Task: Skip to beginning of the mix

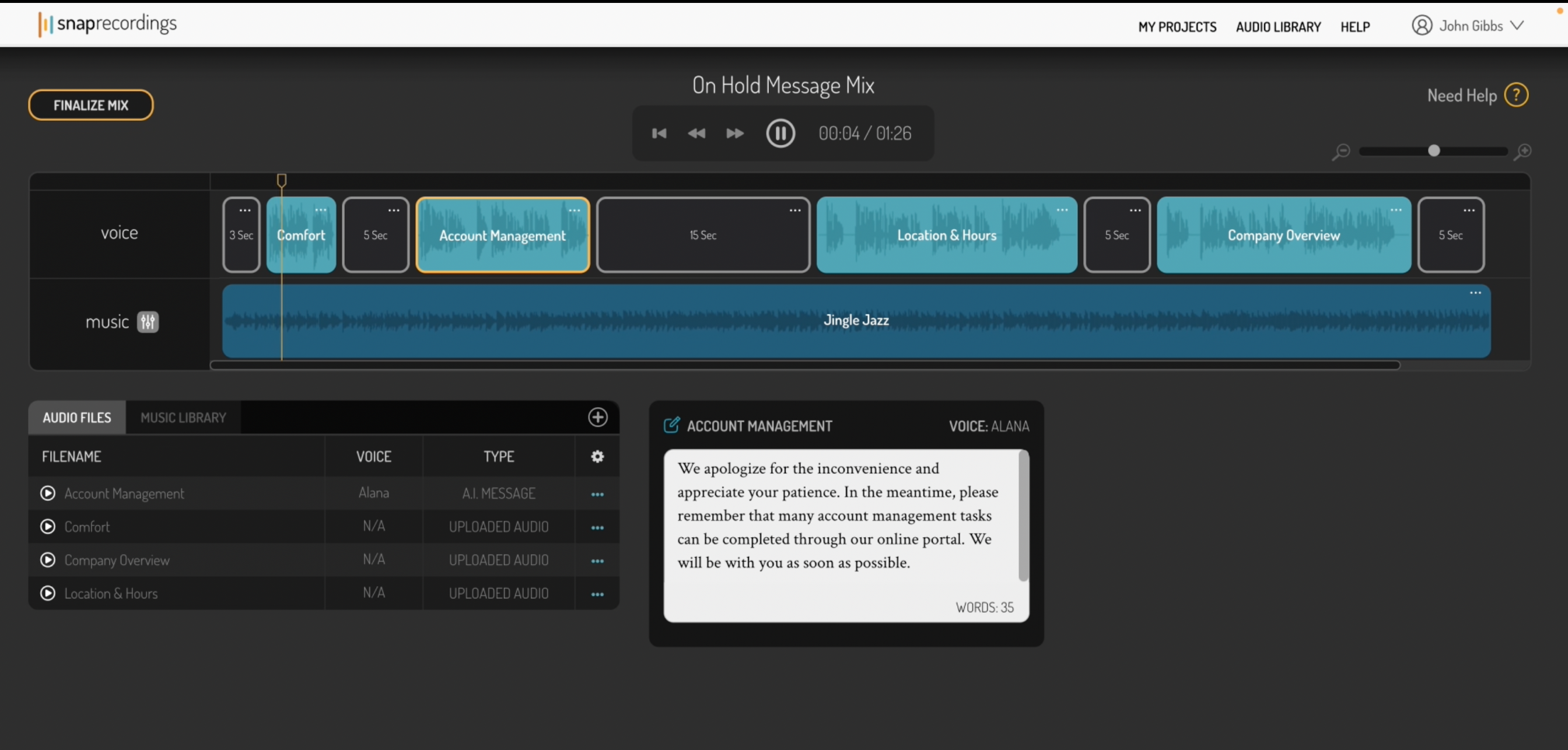Action: (x=659, y=134)
